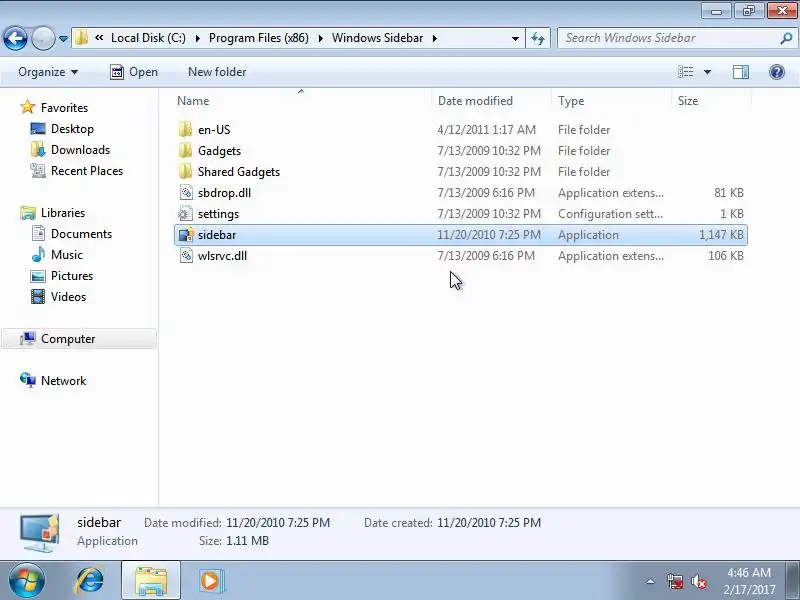Refresh the folder view
This screenshot has height=600, width=800.
click(538, 38)
